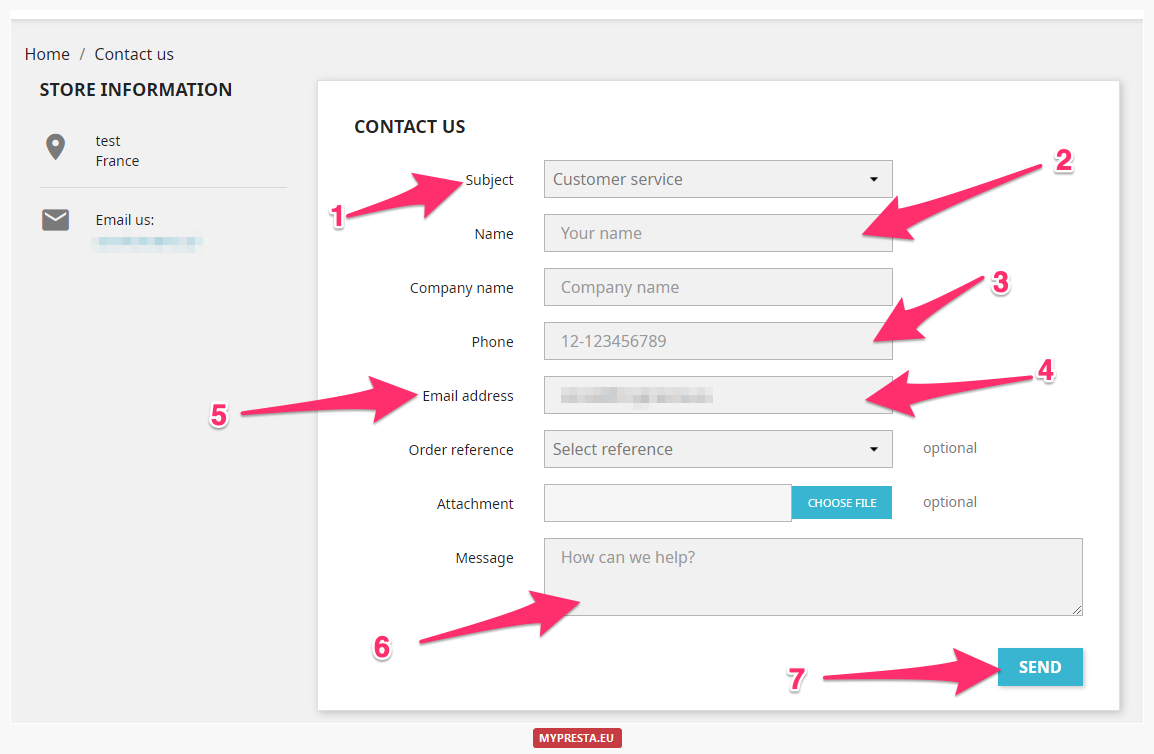Click the Subject label next to arrow 1

click(489, 180)
